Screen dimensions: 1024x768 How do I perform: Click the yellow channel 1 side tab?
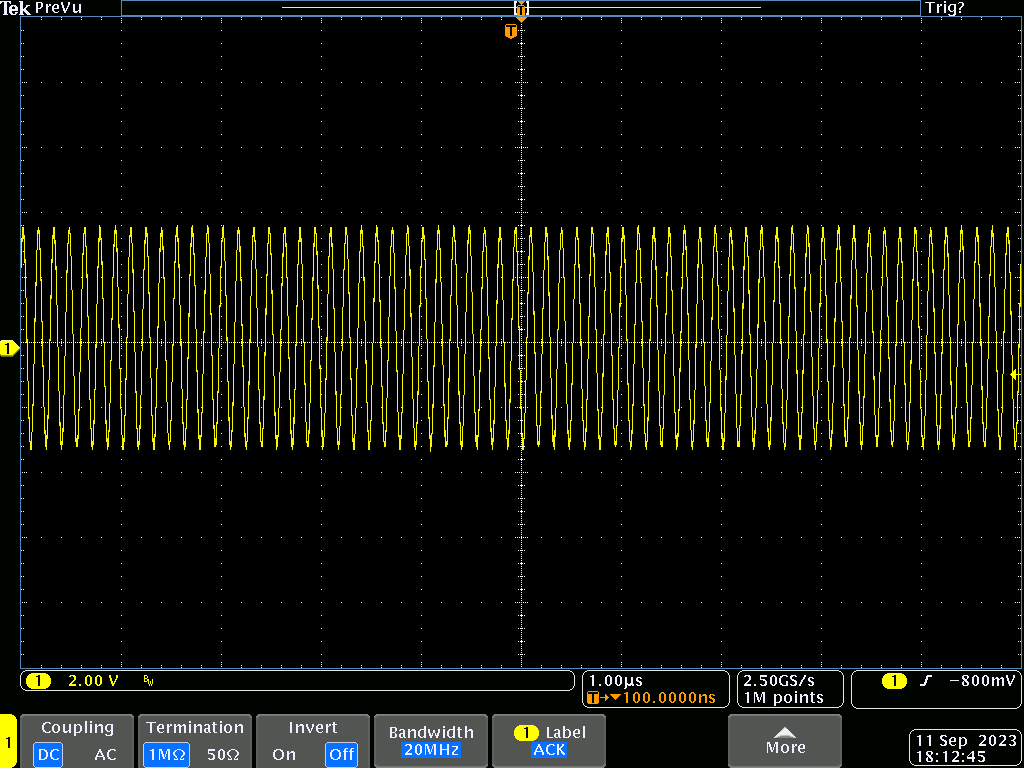[8, 742]
